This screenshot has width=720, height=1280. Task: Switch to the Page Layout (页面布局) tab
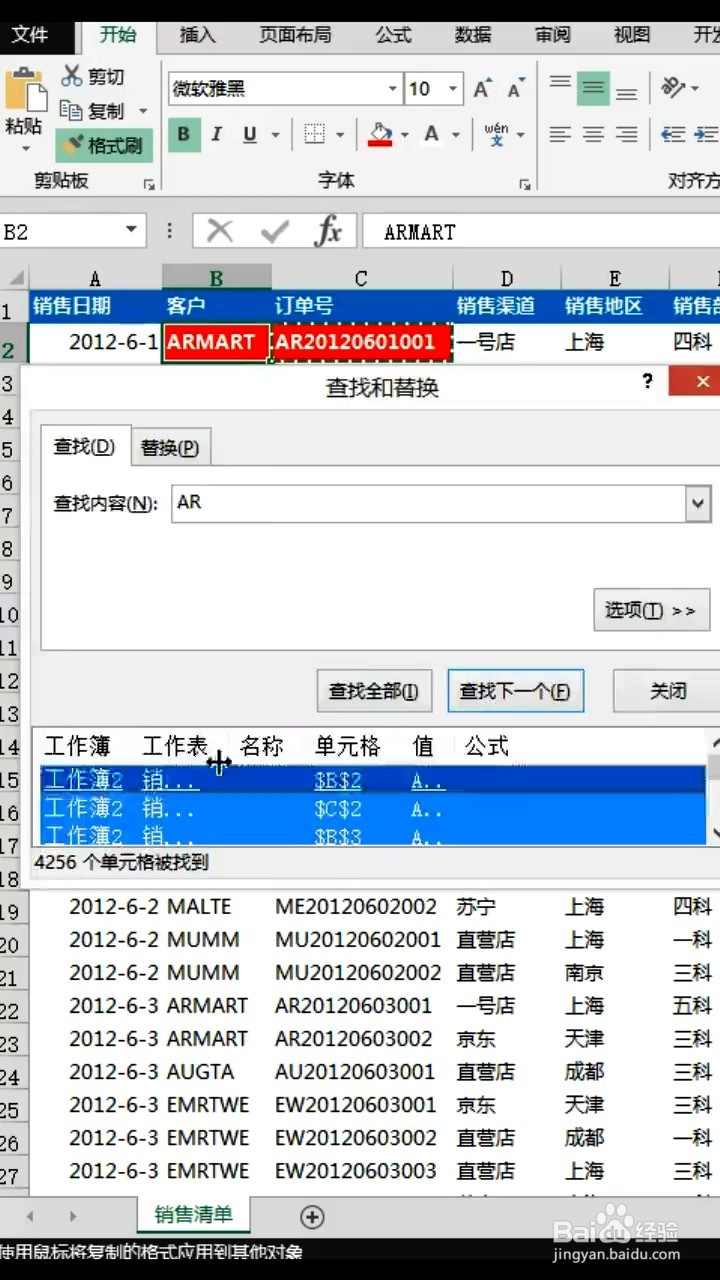tap(295, 35)
